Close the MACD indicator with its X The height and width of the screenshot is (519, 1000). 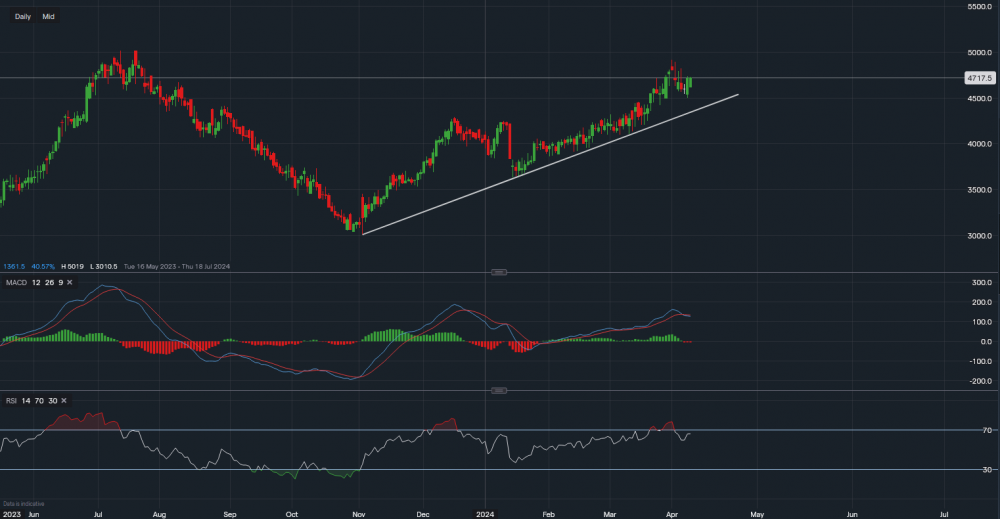coord(69,283)
